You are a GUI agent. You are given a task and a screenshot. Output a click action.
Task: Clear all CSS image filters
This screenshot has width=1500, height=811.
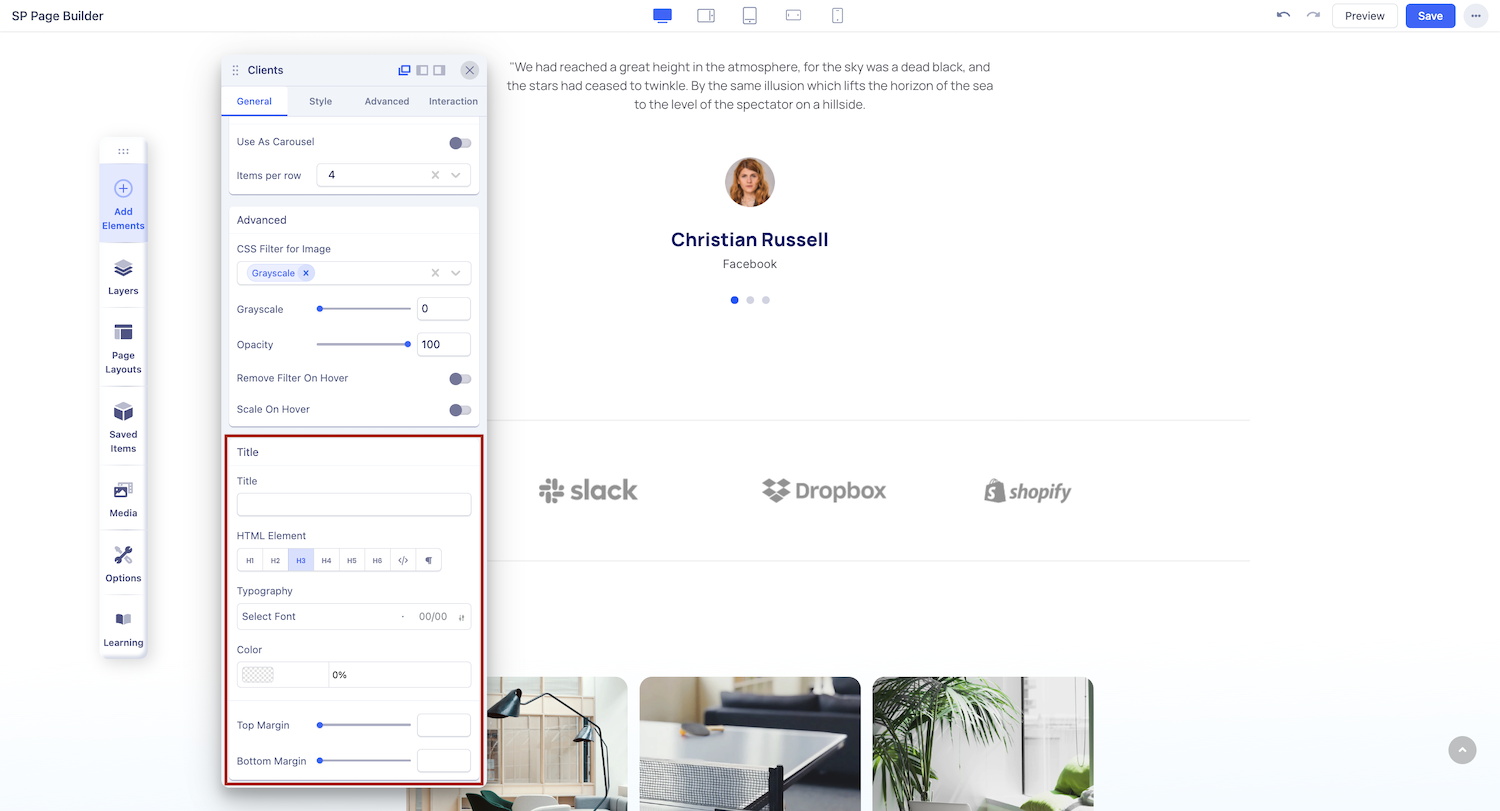(x=435, y=273)
